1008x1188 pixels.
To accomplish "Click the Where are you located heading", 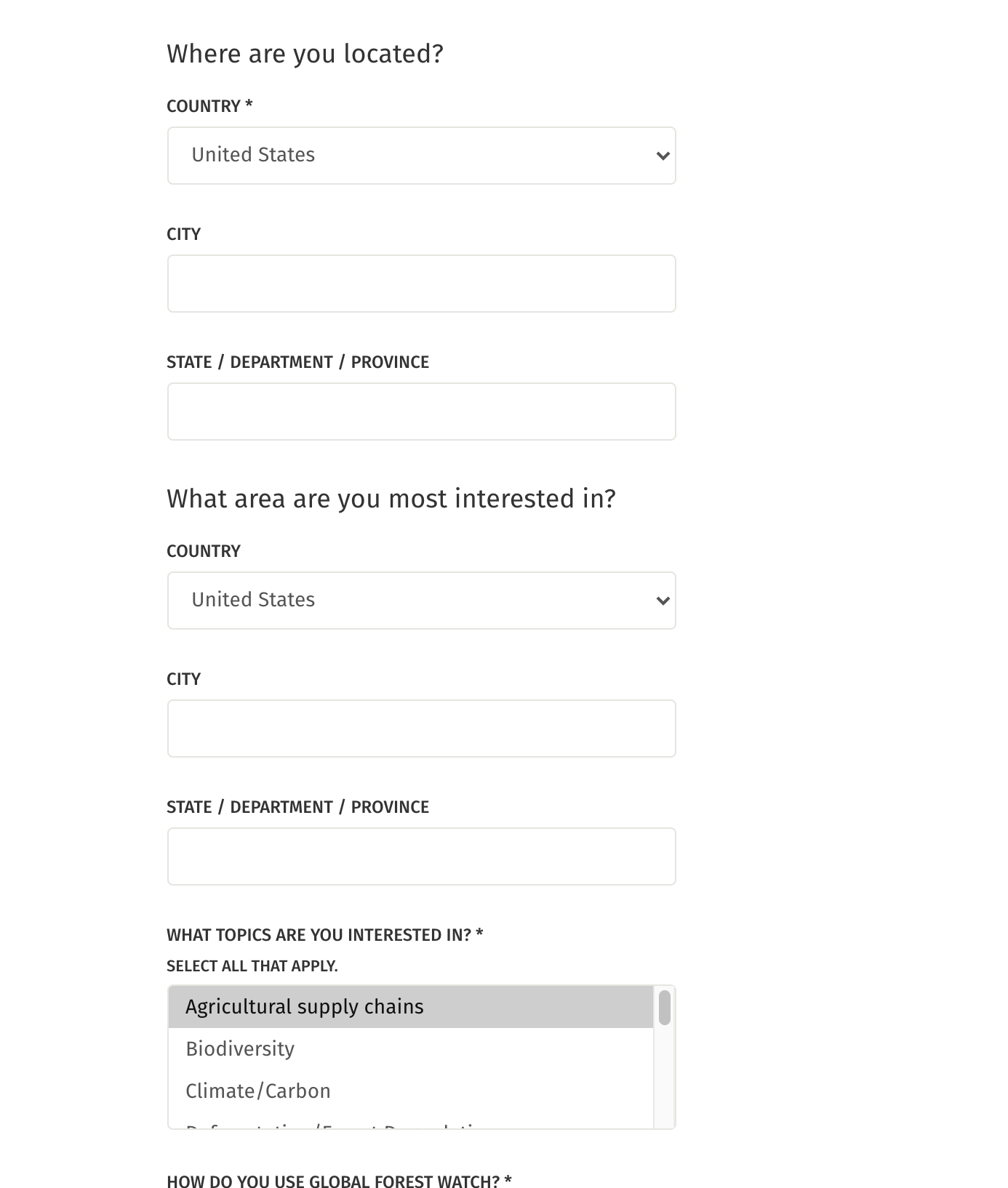I will click(x=305, y=53).
